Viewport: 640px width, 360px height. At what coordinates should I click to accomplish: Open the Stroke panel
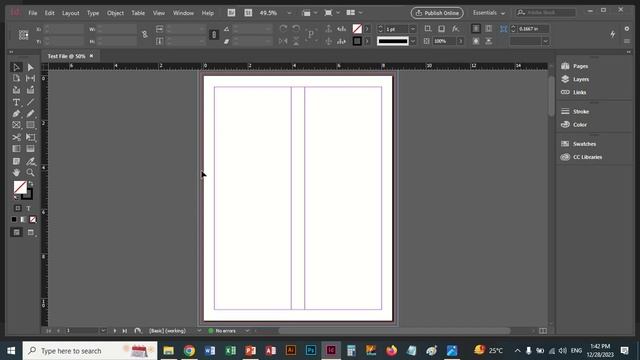coord(575,111)
